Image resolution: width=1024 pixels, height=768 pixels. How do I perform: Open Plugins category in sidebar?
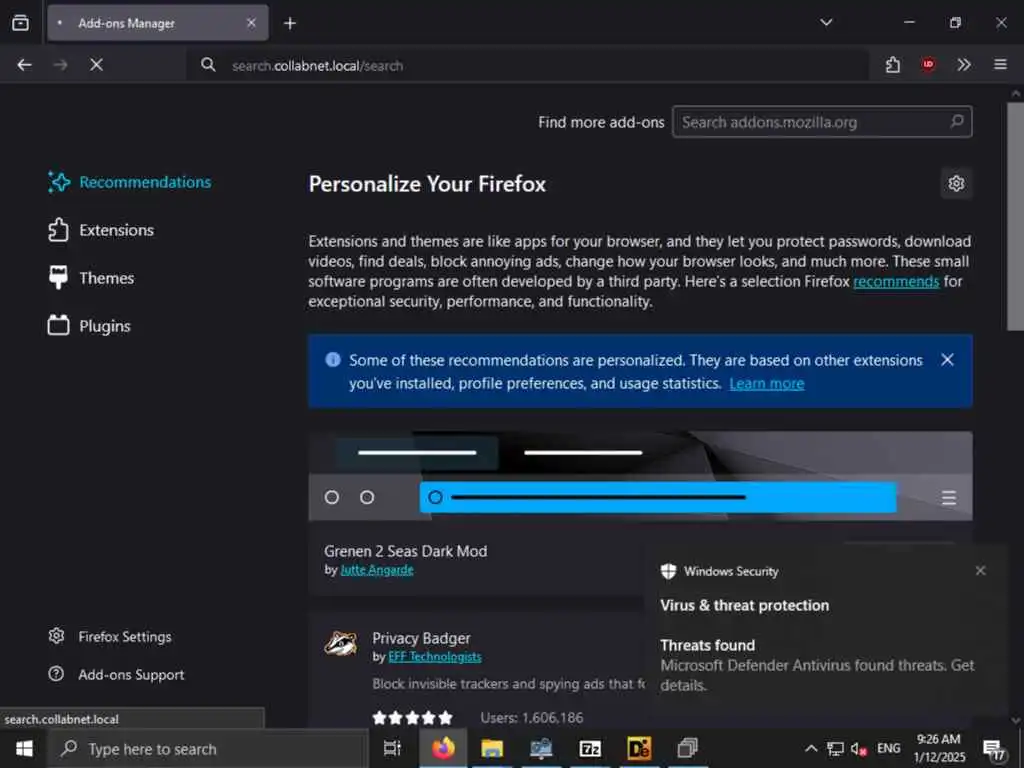(89, 326)
